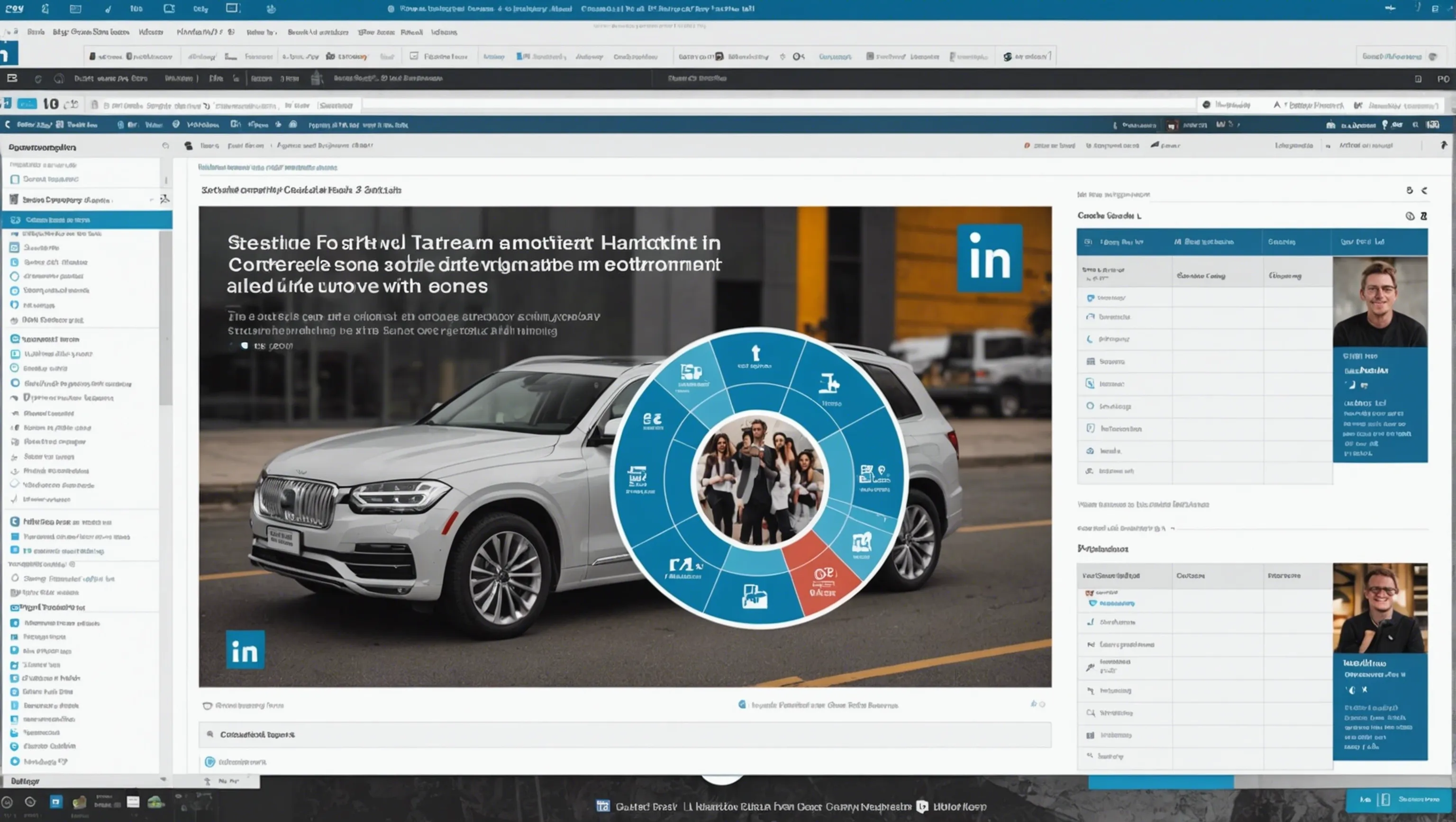Select the third radio button in the upper sidebar list
The image size is (1456, 822).
[x=15, y=305]
